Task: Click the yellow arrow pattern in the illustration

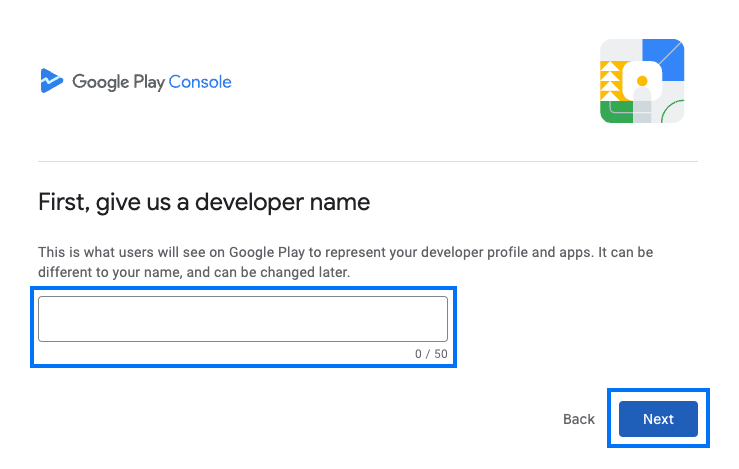Action: tap(611, 78)
